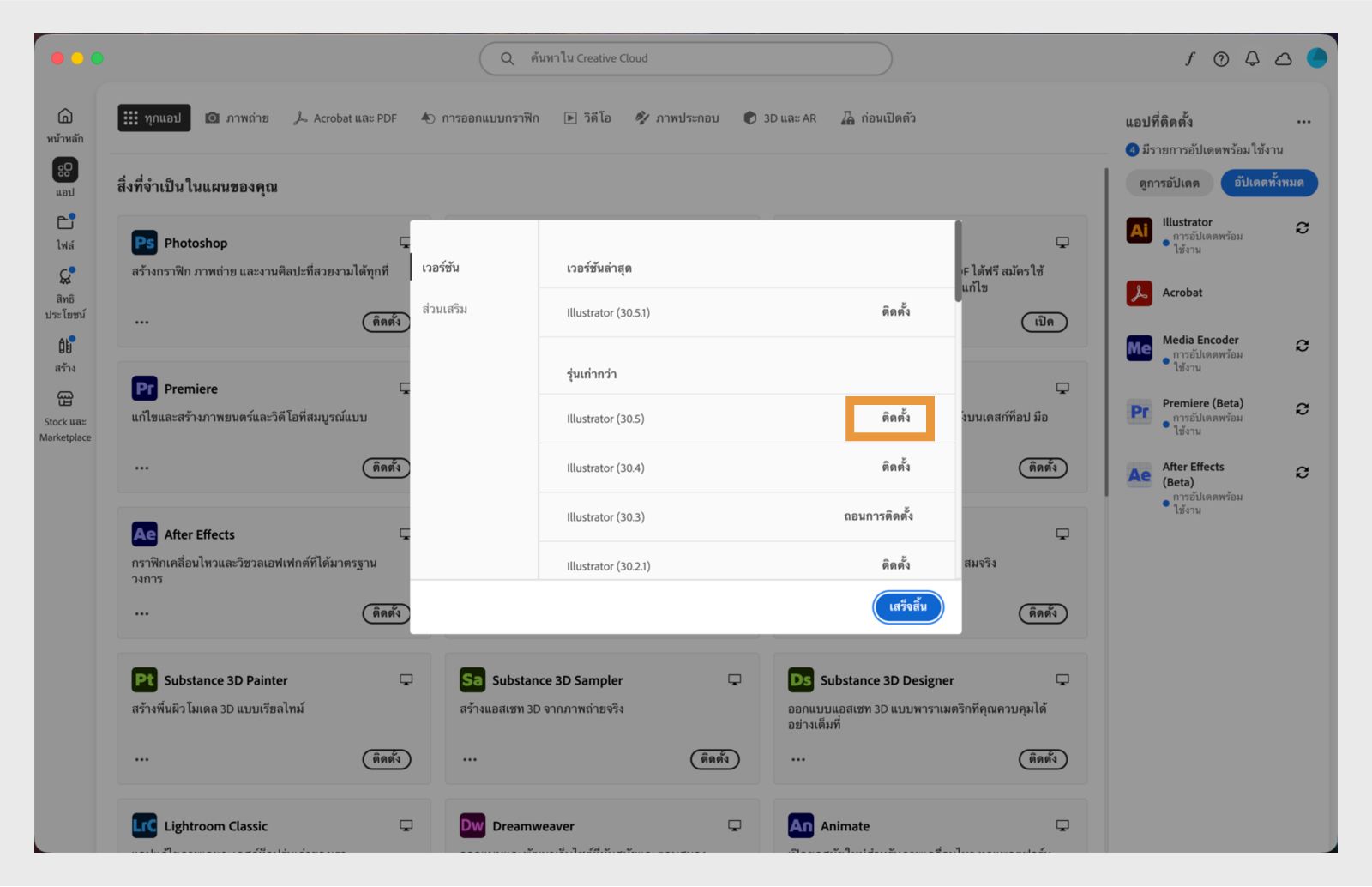1372x887 pixels.
Task: Switch to the วิดีโอ (Video) category
Action: [587, 118]
